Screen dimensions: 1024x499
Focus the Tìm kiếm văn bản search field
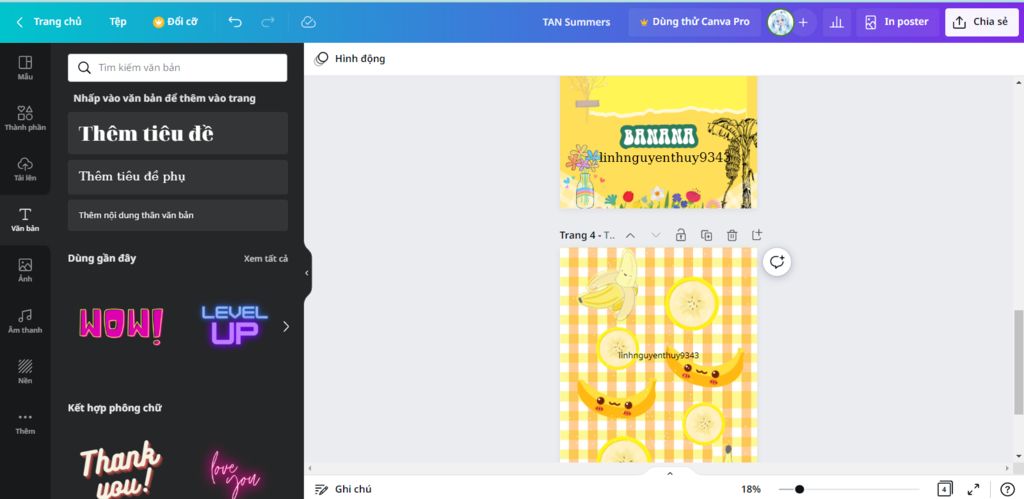click(178, 67)
